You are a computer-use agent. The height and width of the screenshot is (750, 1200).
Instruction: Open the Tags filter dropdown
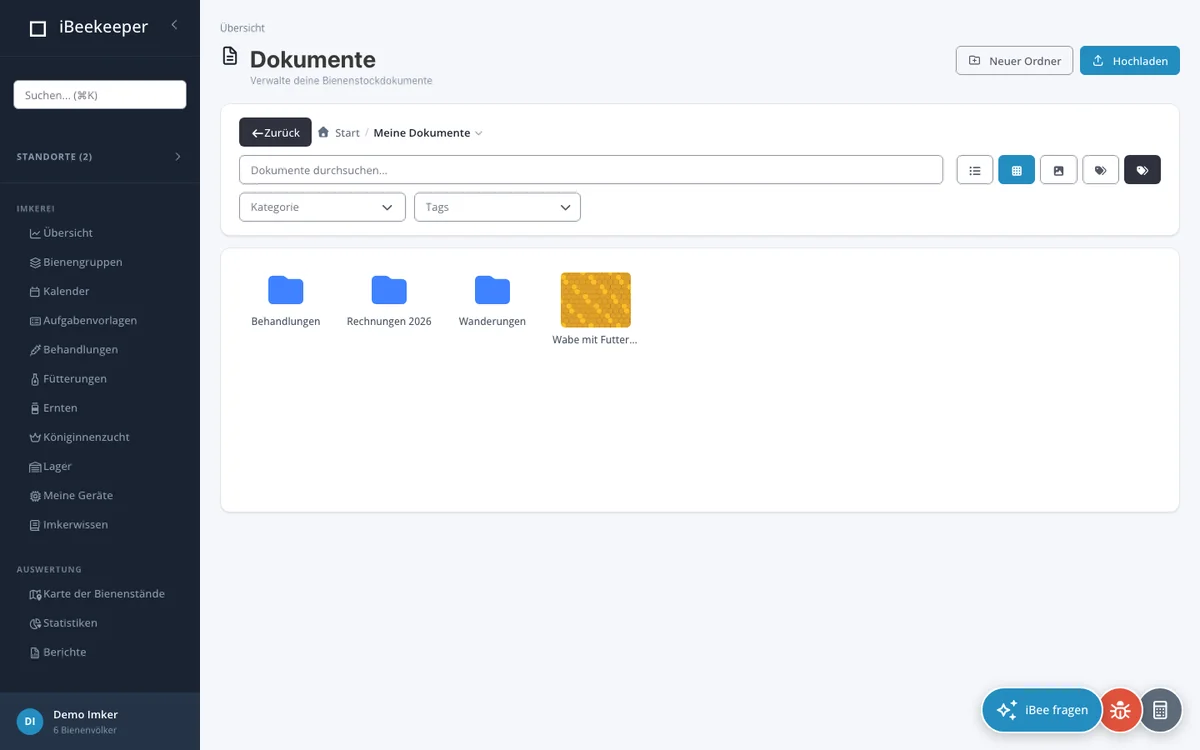coord(497,207)
